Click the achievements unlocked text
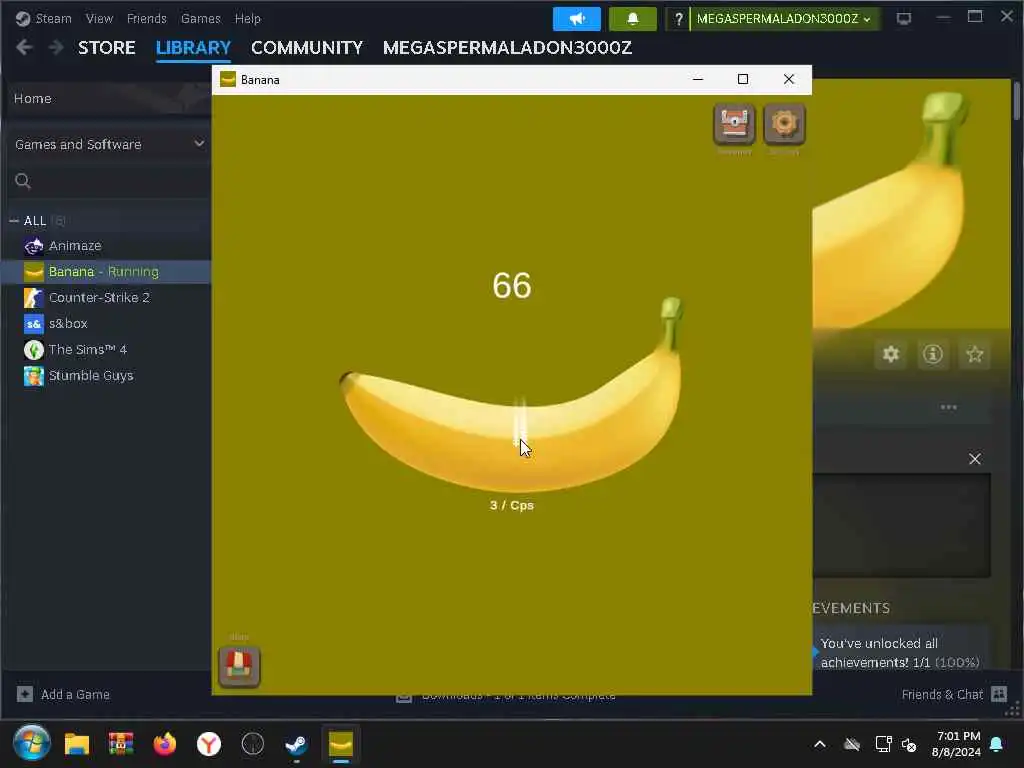The image size is (1024, 768). pyautogui.click(x=900, y=652)
